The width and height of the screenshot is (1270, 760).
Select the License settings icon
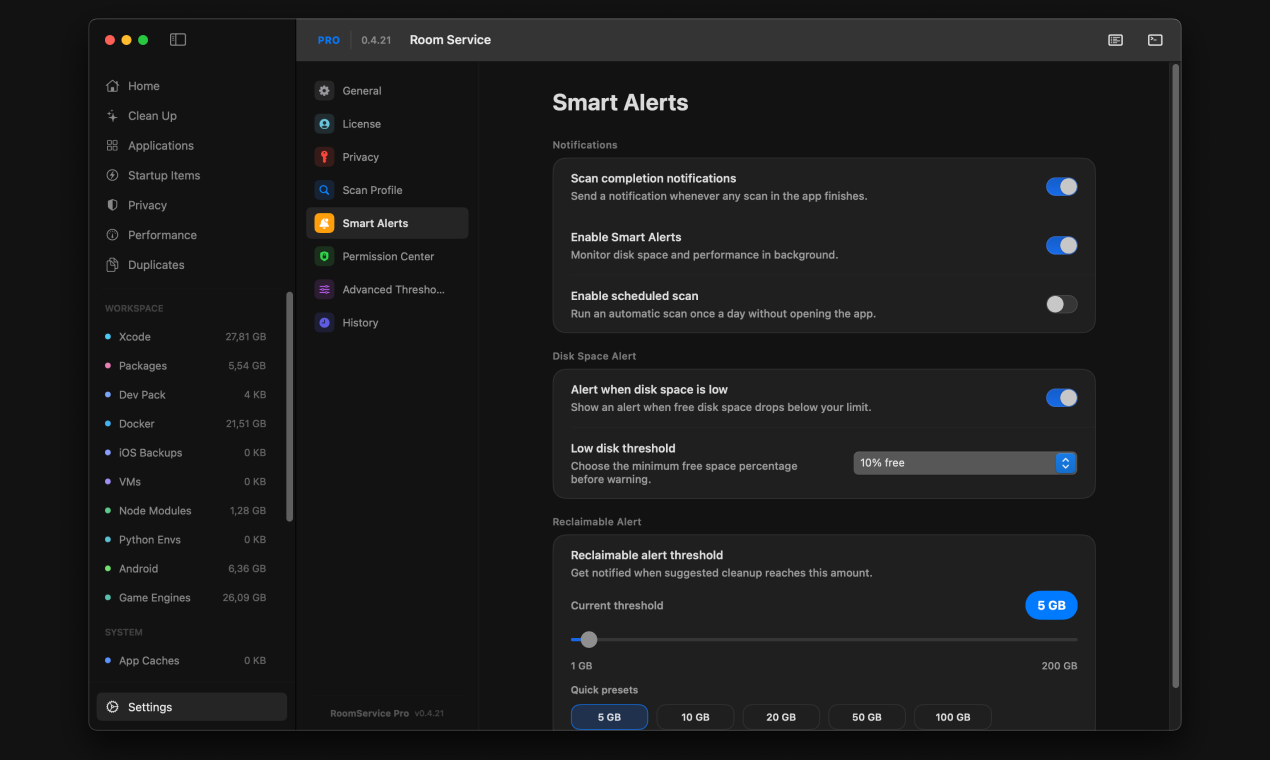pyautogui.click(x=324, y=124)
